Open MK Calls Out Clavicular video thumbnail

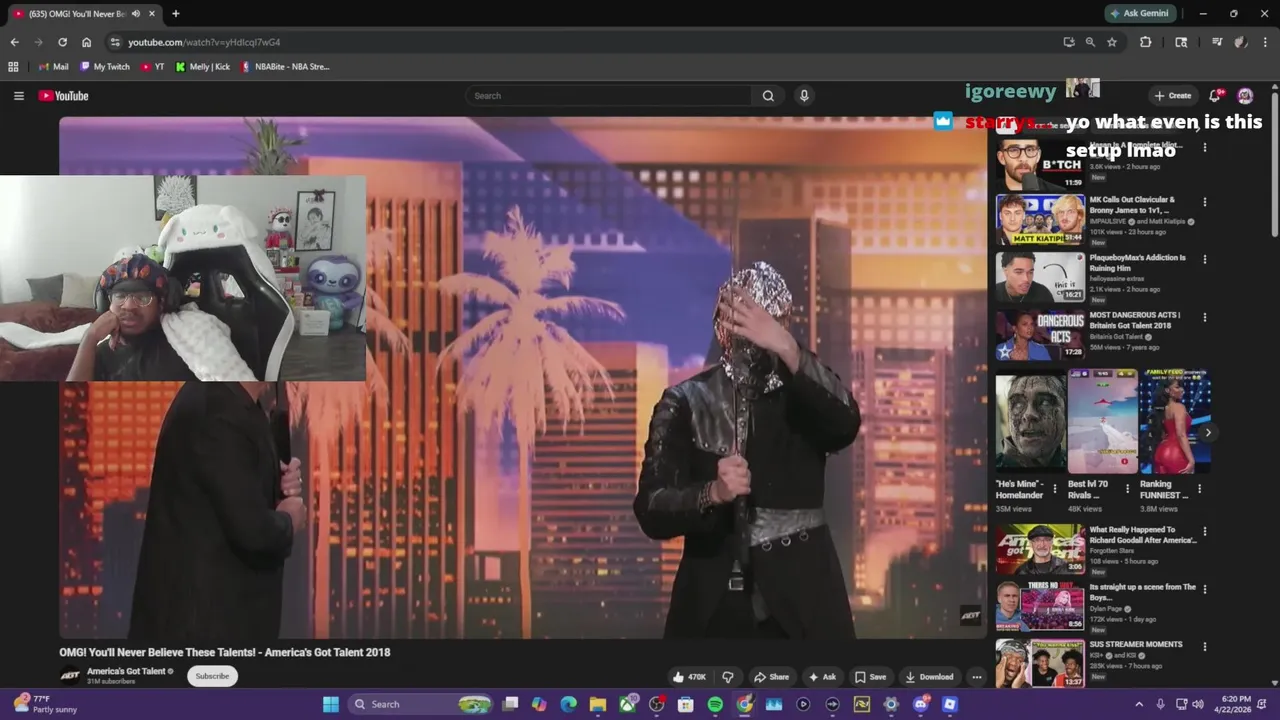(x=1040, y=220)
